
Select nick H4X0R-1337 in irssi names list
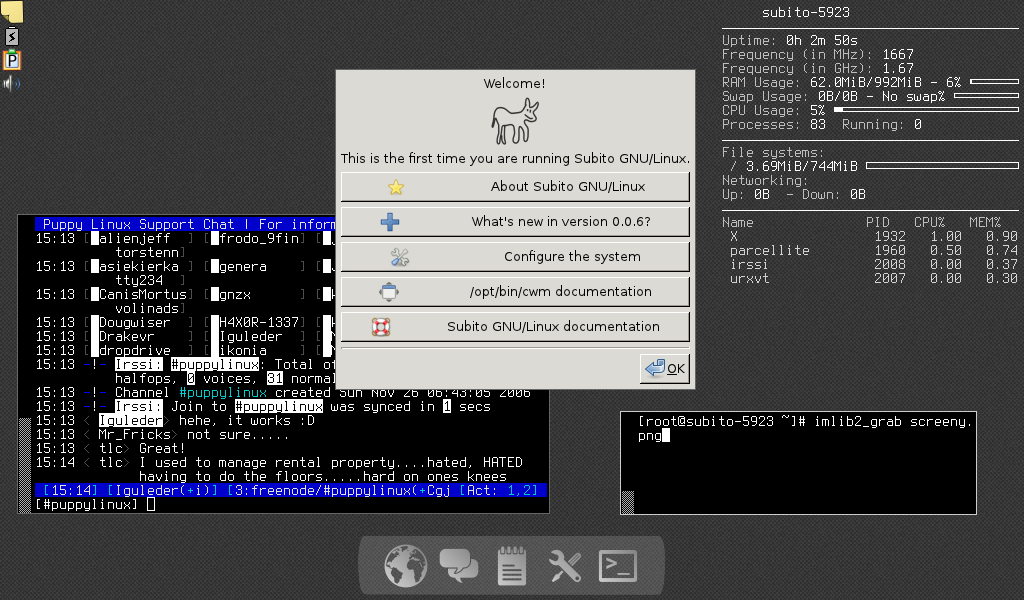[x=259, y=323]
